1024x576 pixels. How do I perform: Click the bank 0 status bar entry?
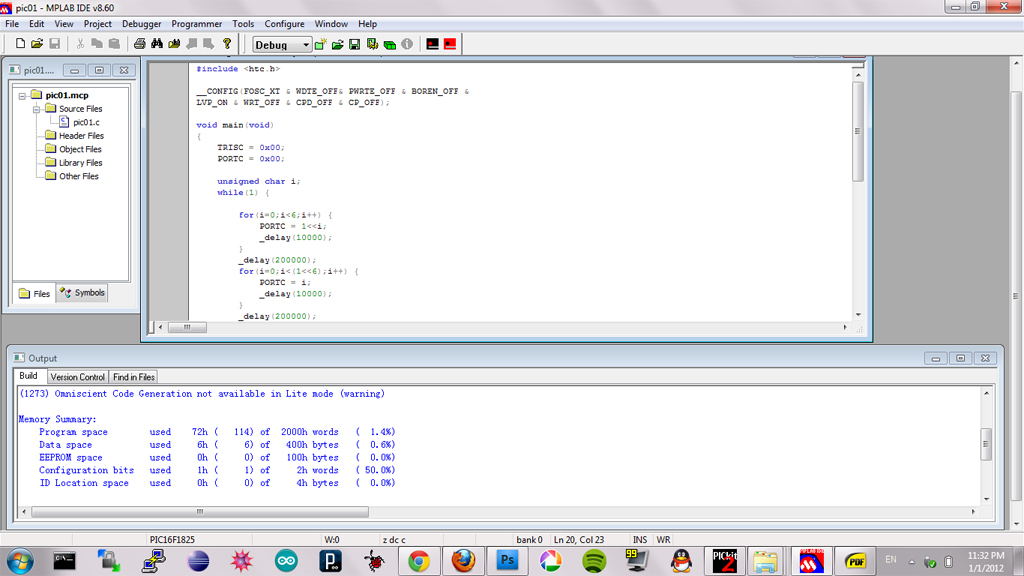click(530, 539)
